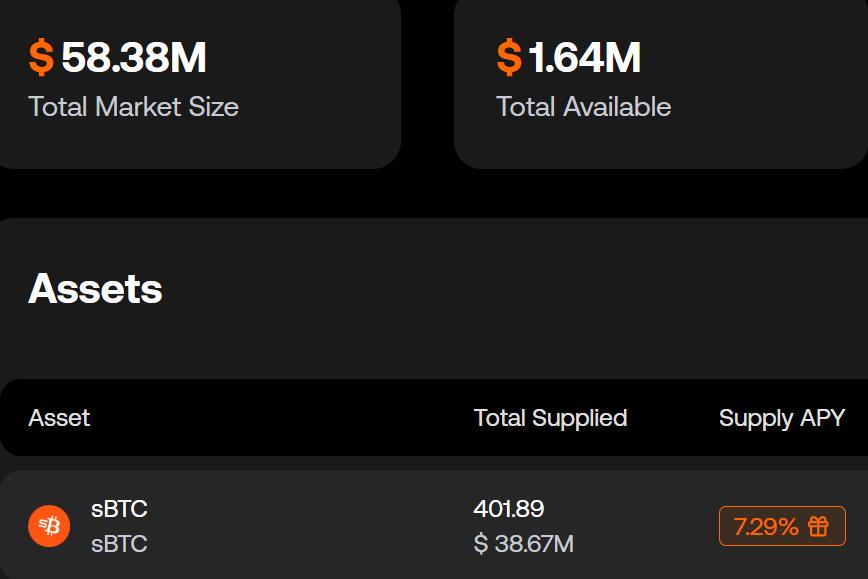Screen dimensions: 868x579
Task: Click the sBTC ticker subtitle text
Action: 119,544
